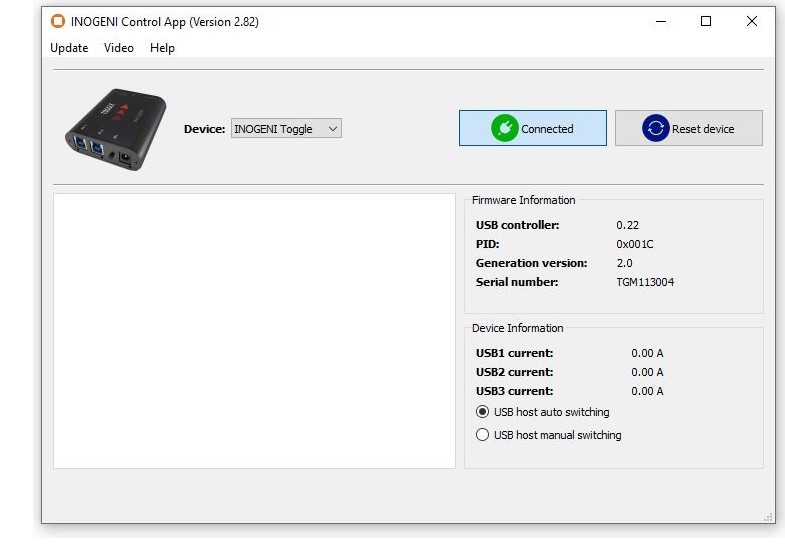785x547 pixels.
Task: Click the orange INOGENI app icon in title bar
Action: 58,21
